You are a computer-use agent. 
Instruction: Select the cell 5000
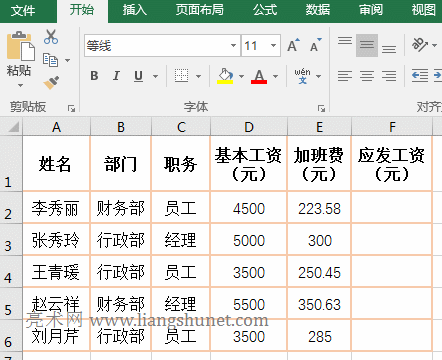(x=249, y=240)
